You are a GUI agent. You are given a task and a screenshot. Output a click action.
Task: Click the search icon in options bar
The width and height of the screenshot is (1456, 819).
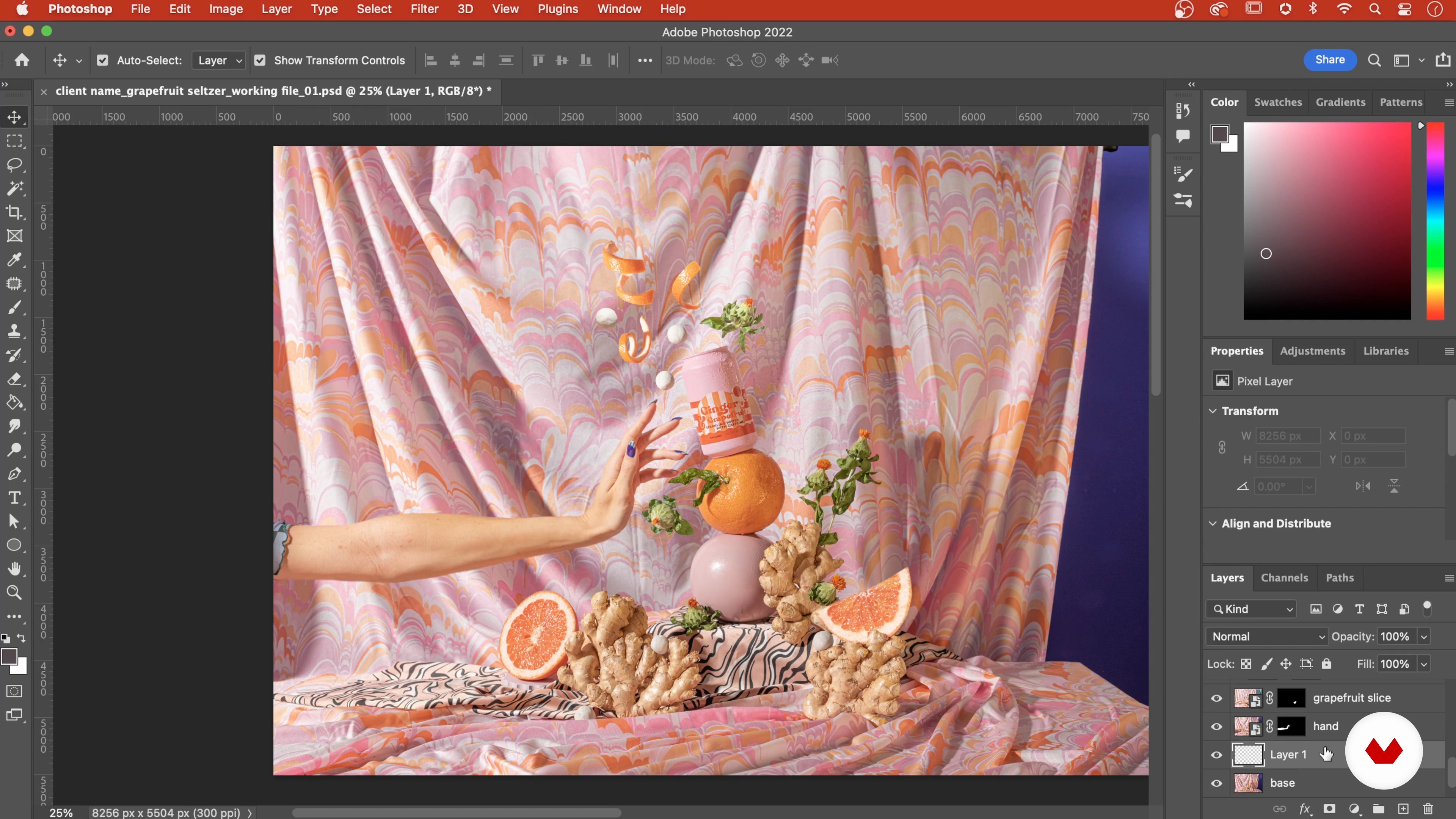[1374, 60]
